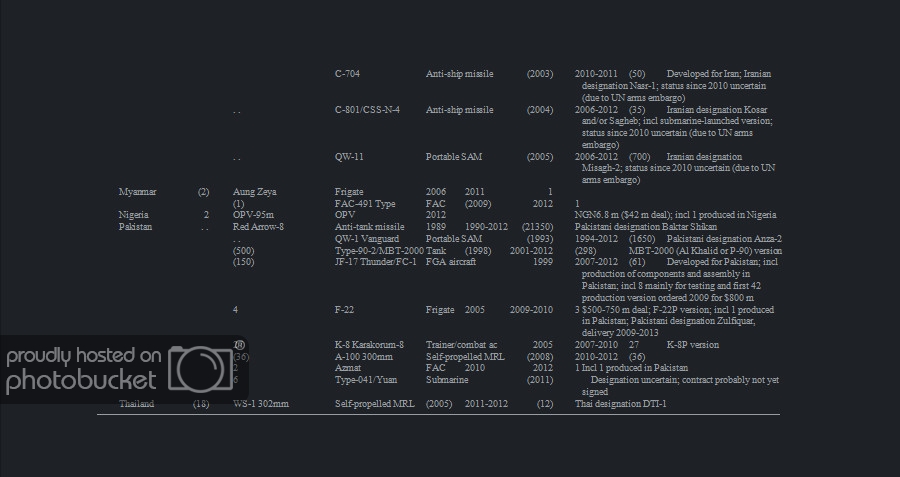Screen dimensions: 900x477
Task: Click the '2009-2010' delivery years
Action: pyautogui.click(x=532, y=309)
